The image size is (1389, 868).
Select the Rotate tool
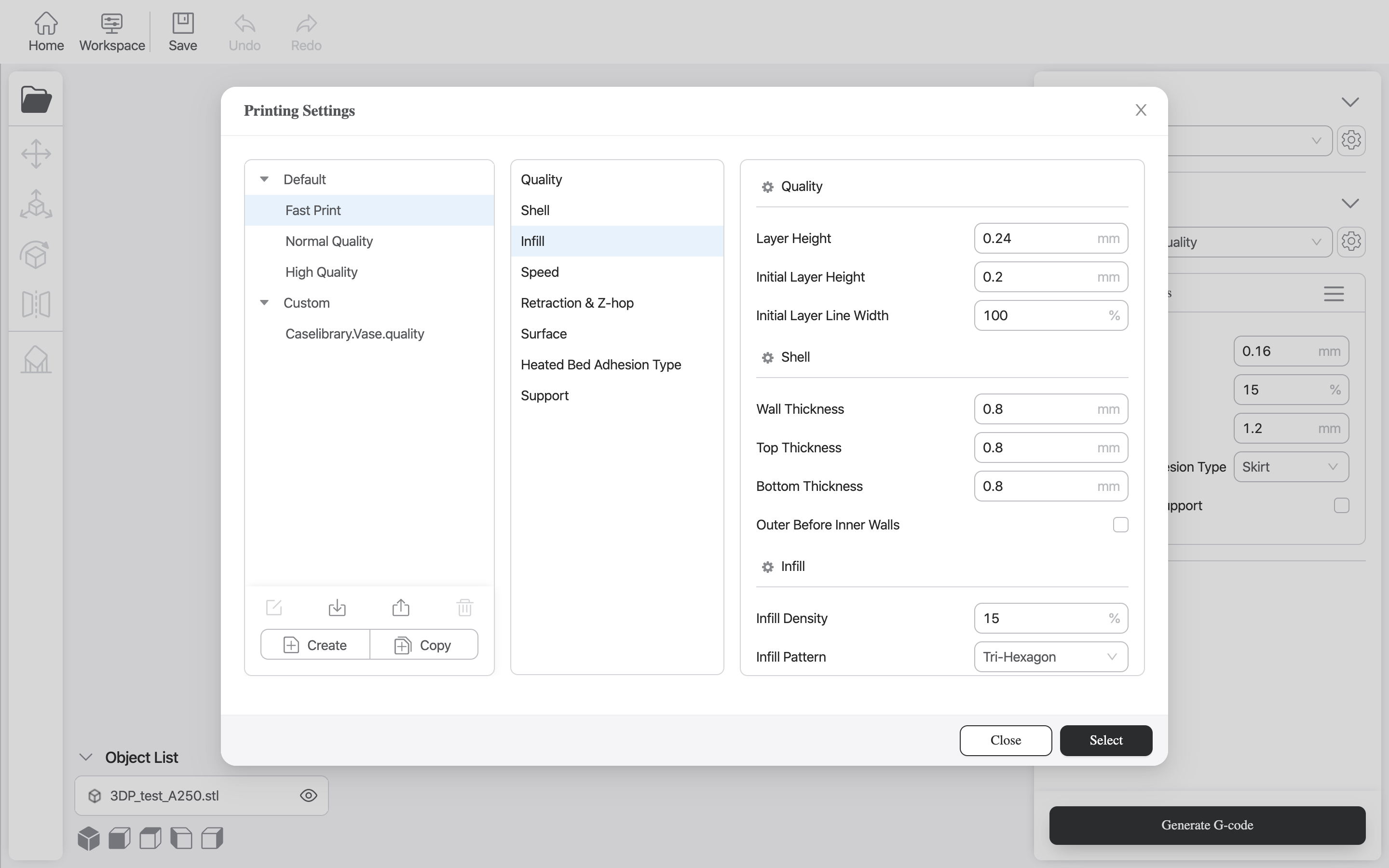(x=36, y=254)
